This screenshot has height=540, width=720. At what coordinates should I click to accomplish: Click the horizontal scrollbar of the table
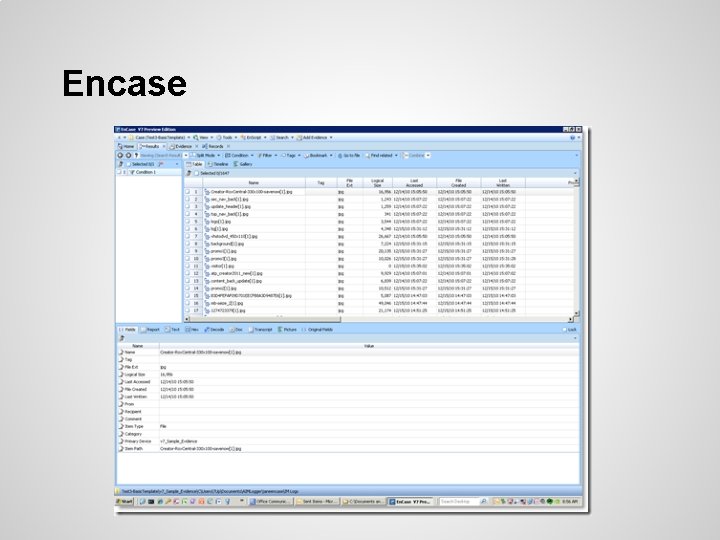coord(265,319)
